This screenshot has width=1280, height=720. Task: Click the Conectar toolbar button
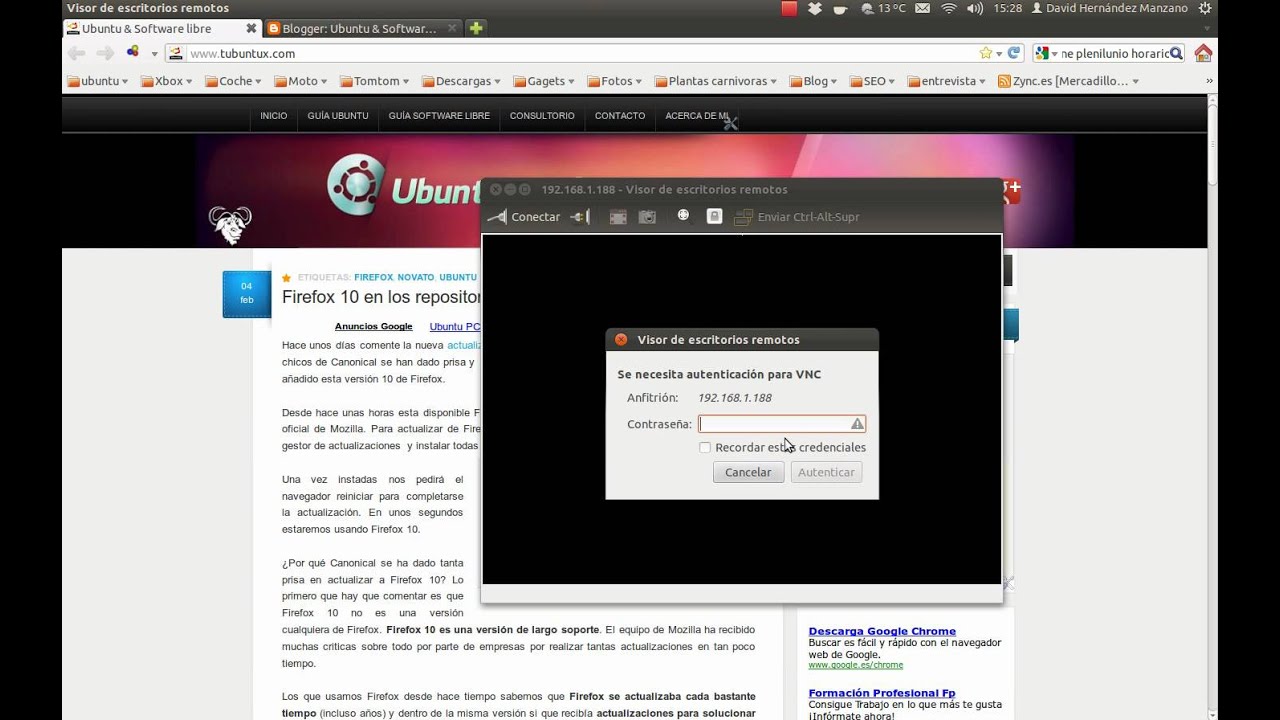pos(524,217)
